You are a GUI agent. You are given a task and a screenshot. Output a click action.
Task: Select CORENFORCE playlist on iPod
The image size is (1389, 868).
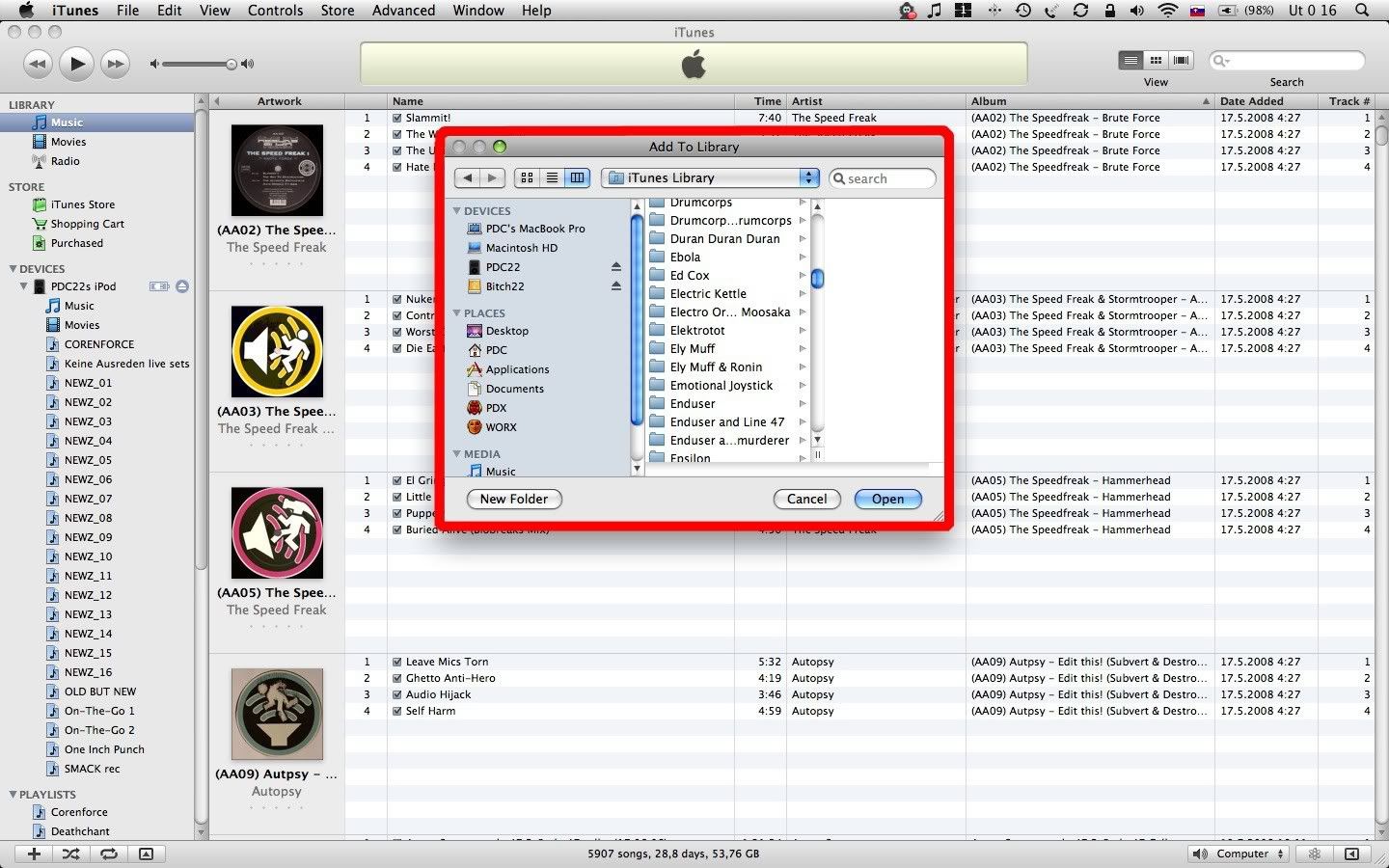[x=99, y=344]
